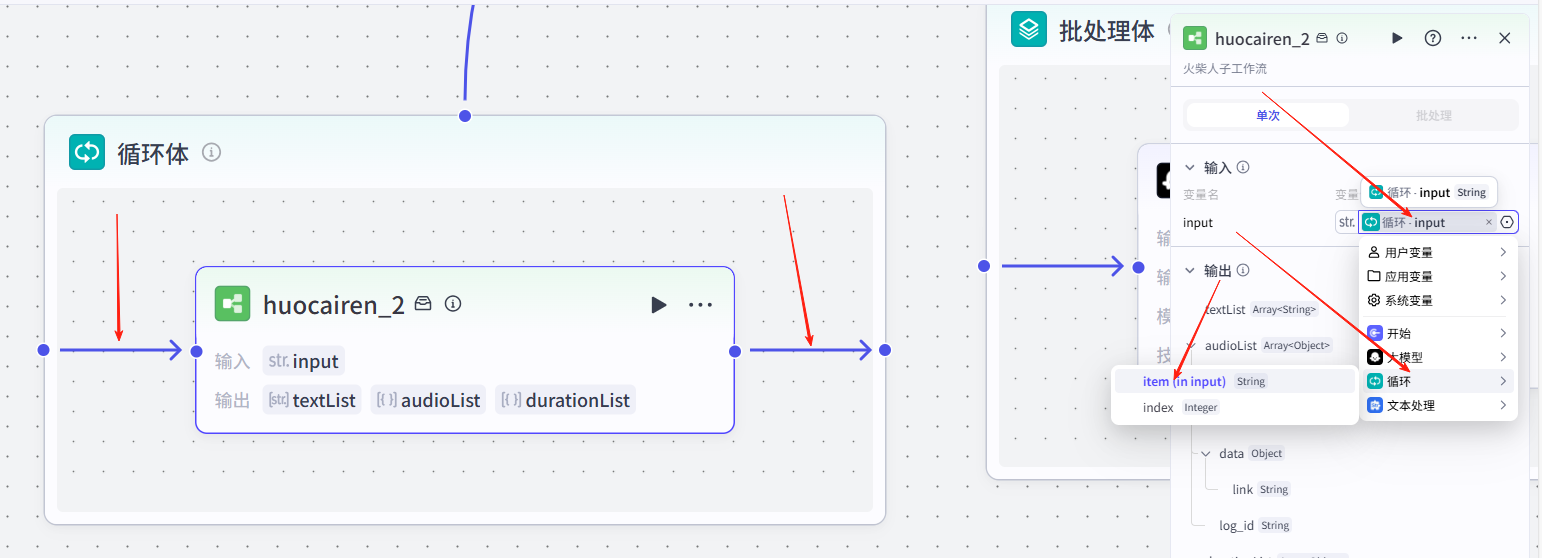Screen dimensions: 1542x558
Task: Open the 大模型 variable submenu
Action: [x=1437, y=357]
